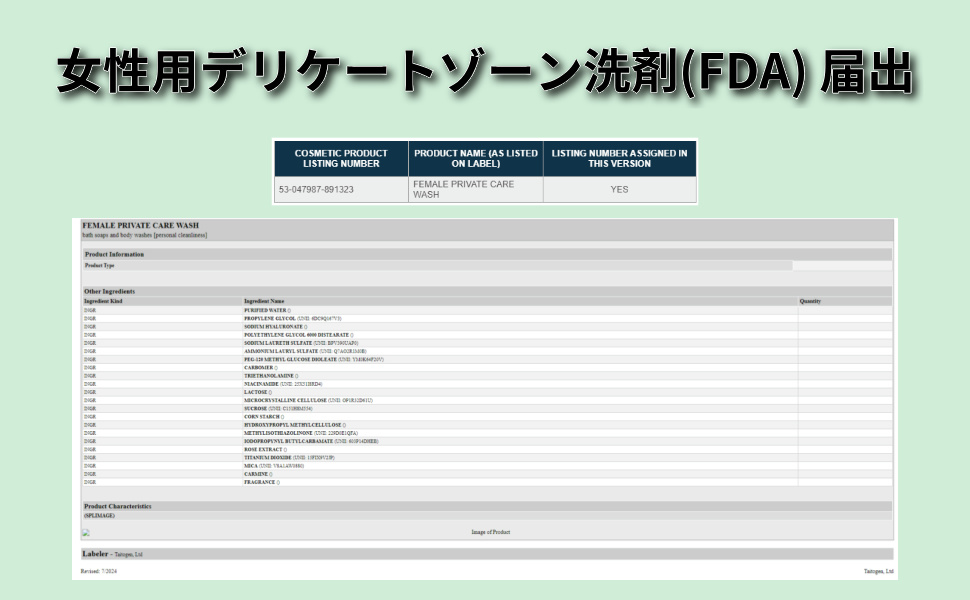Open the Product Information section header
The height and width of the screenshot is (600, 970).
[x=114, y=254]
